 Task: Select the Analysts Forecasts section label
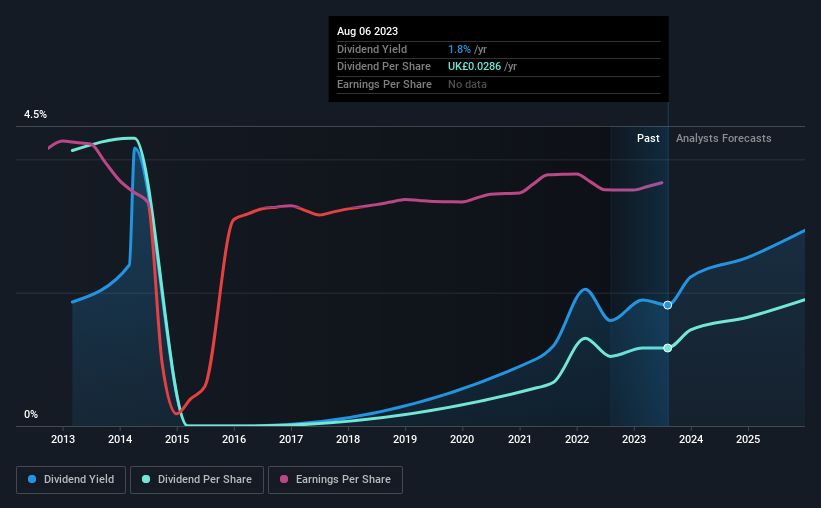(x=724, y=138)
